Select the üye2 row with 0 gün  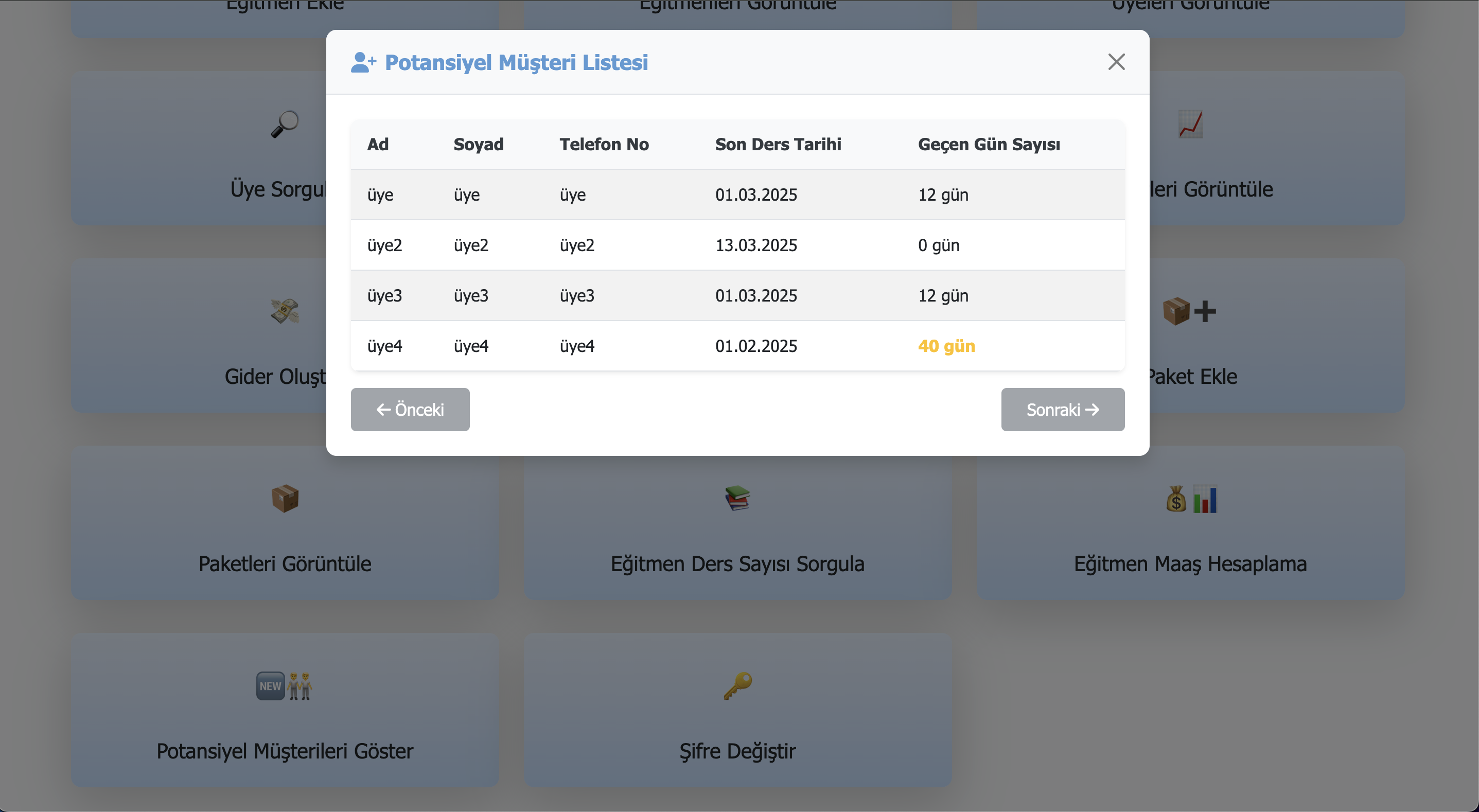(737, 245)
